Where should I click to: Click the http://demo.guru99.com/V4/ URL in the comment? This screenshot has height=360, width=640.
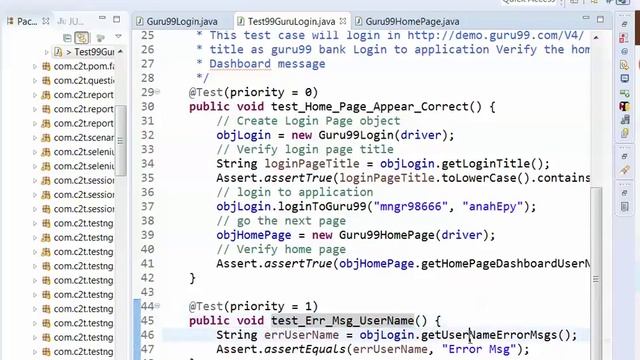pyautogui.click(x=496, y=36)
